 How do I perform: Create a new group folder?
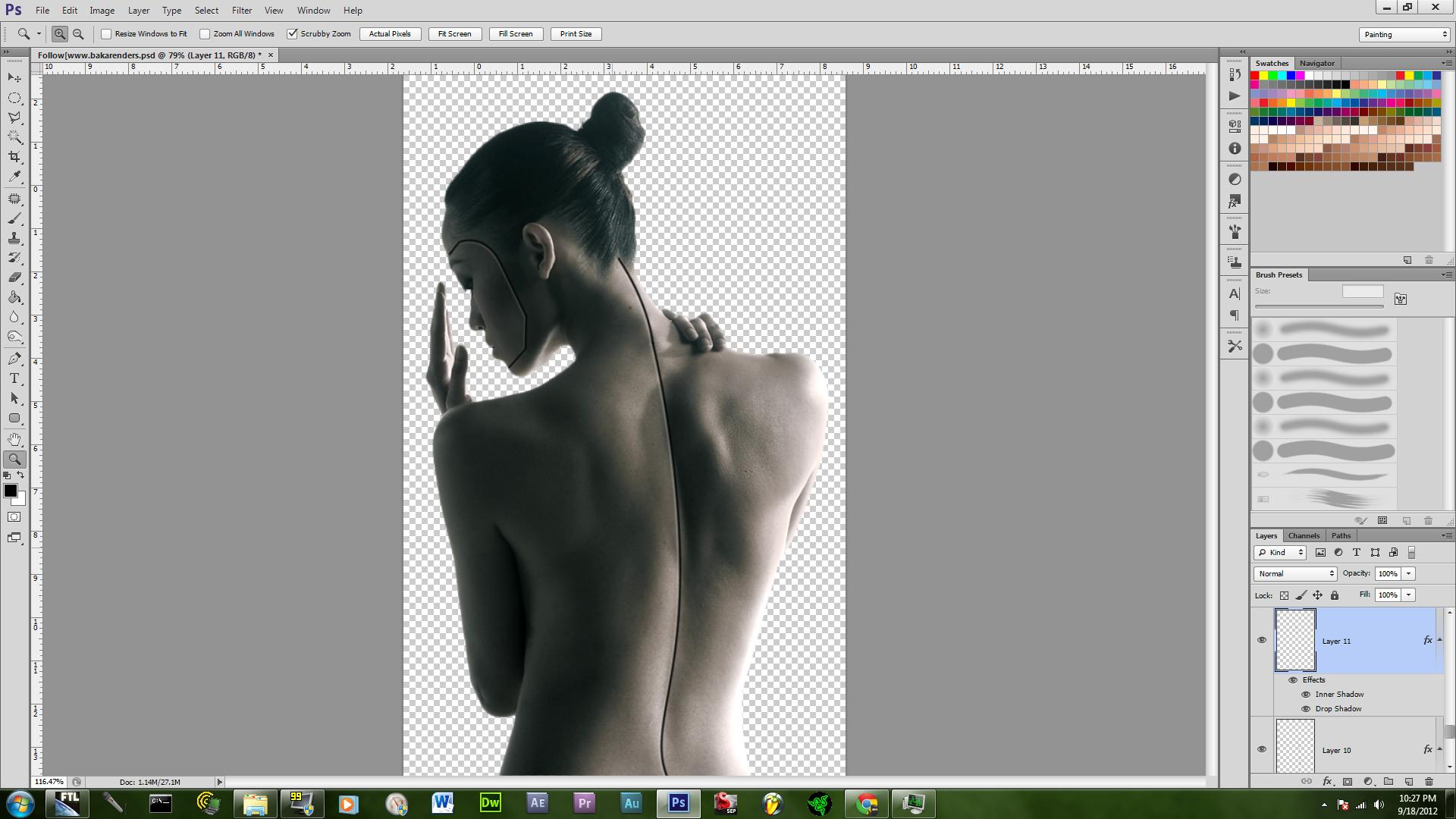(x=1389, y=781)
